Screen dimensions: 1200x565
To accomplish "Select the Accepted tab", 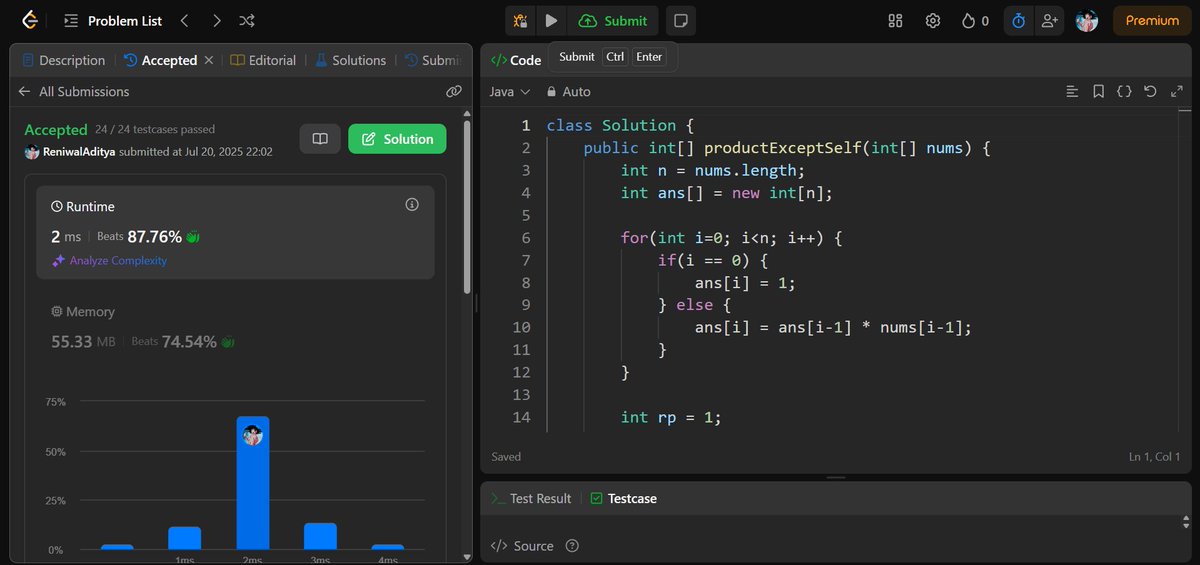I will (x=160, y=60).
